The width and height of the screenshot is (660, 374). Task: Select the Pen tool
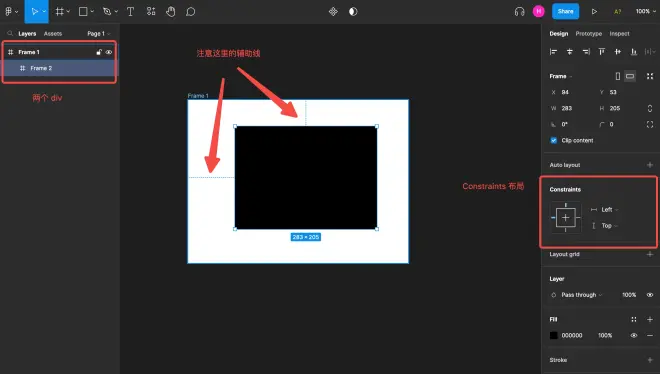pos(107,12)
